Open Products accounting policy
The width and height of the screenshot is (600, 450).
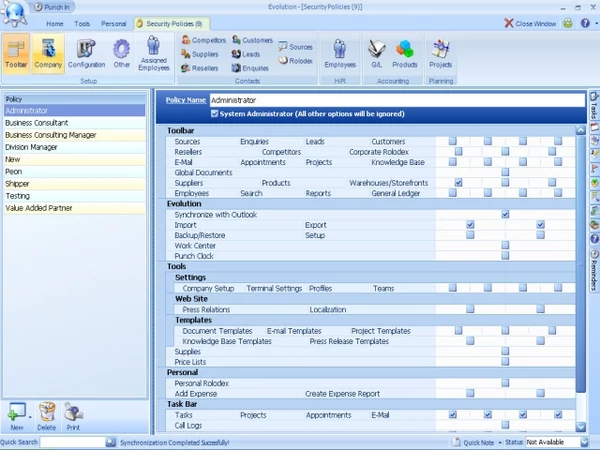[x=405, y=53]
